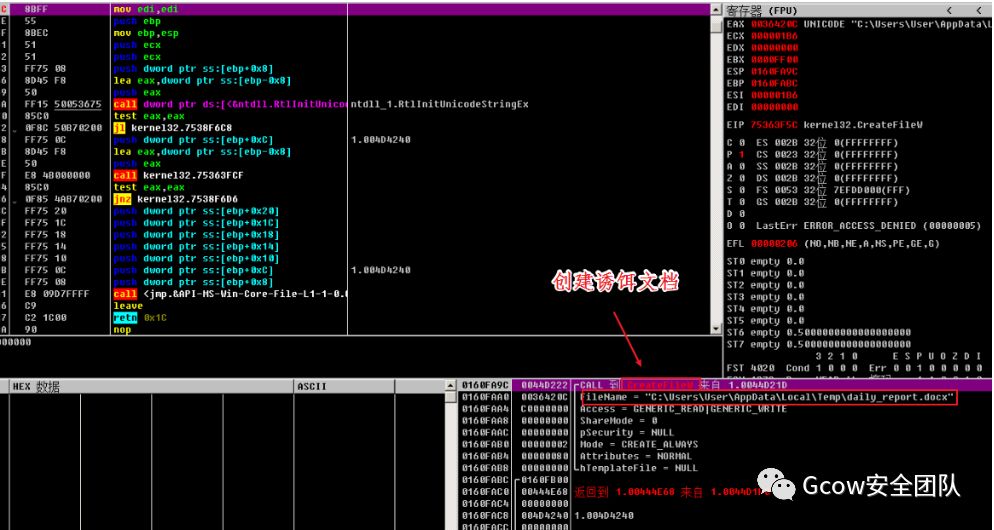The height and width of the screenshot is (530, 994).
Task: Toggle the A auxiliary flag
Action: 742,167
